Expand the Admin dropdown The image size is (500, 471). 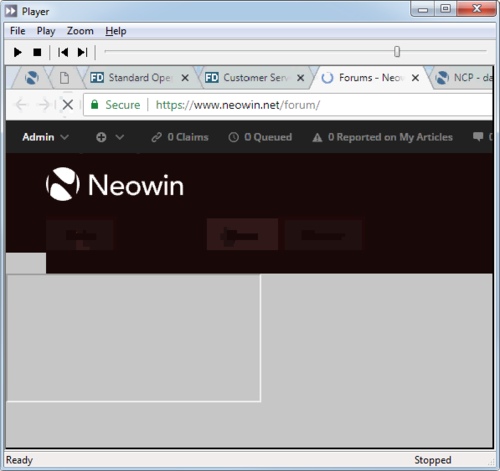(x=45, y=137)
